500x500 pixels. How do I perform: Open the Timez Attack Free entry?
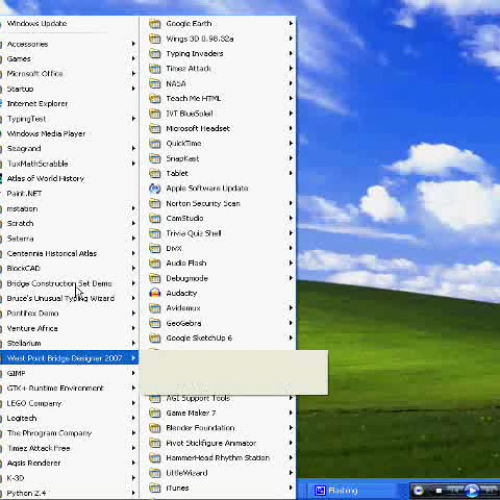point(69,448)
